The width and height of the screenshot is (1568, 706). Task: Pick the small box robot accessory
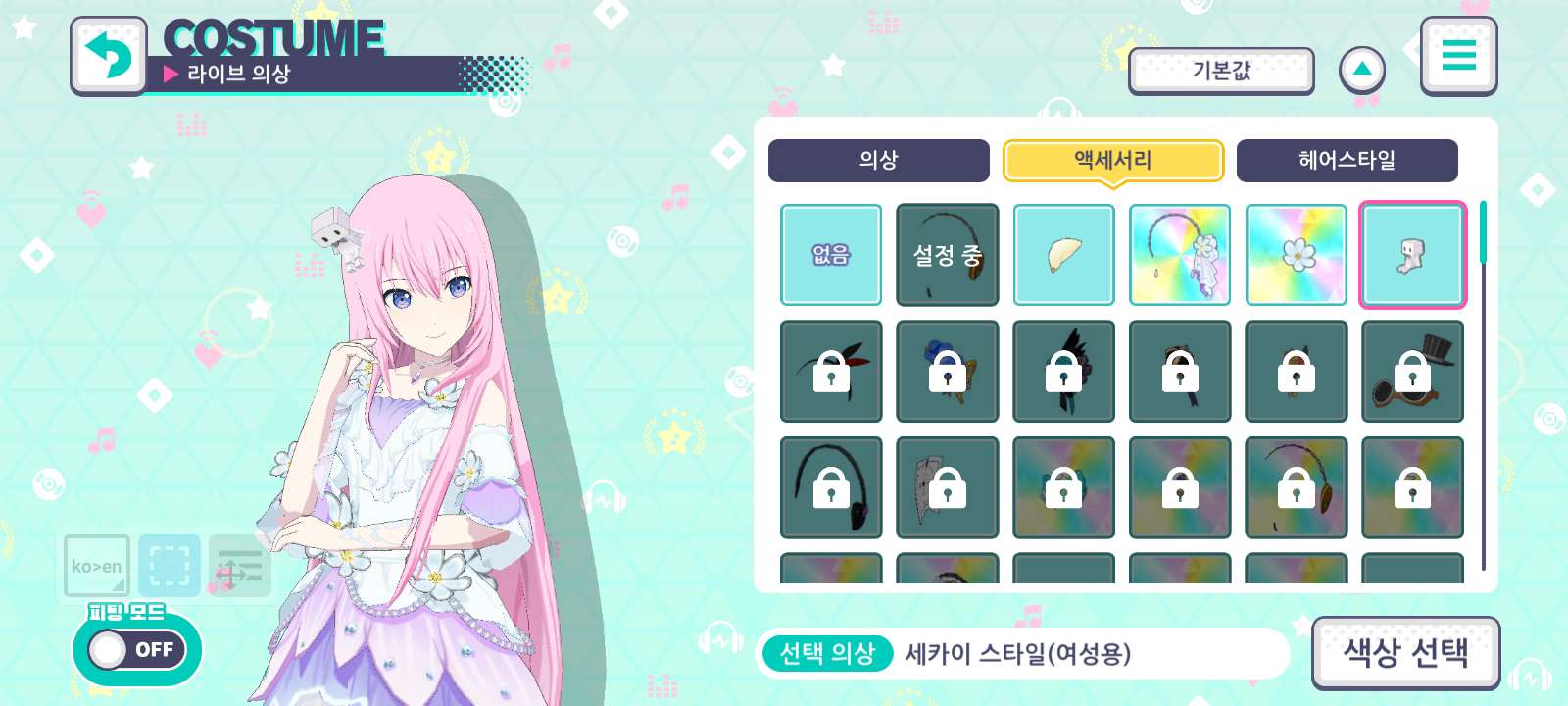click(x=1412, y=255)
